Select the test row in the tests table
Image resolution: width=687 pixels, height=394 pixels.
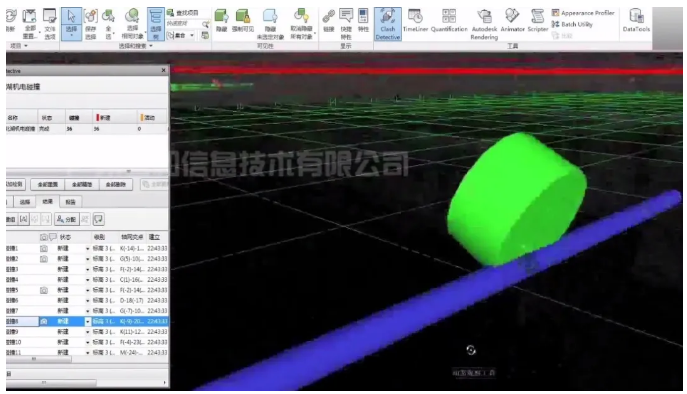point(87,129)
